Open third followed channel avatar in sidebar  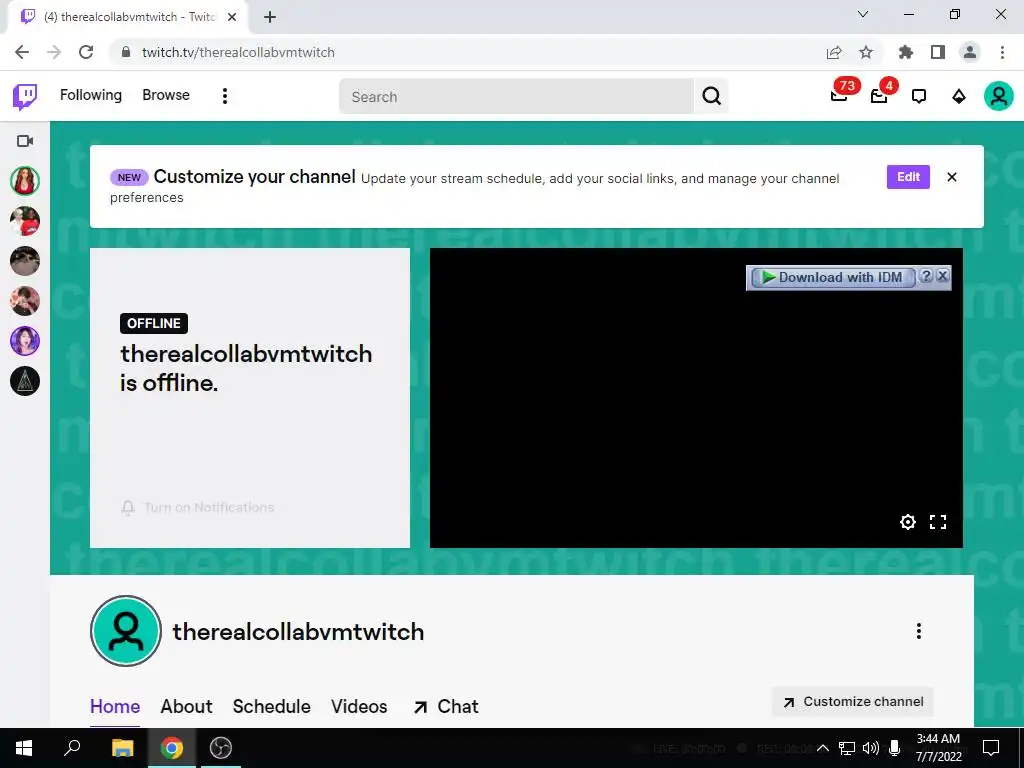coord(25,261)
